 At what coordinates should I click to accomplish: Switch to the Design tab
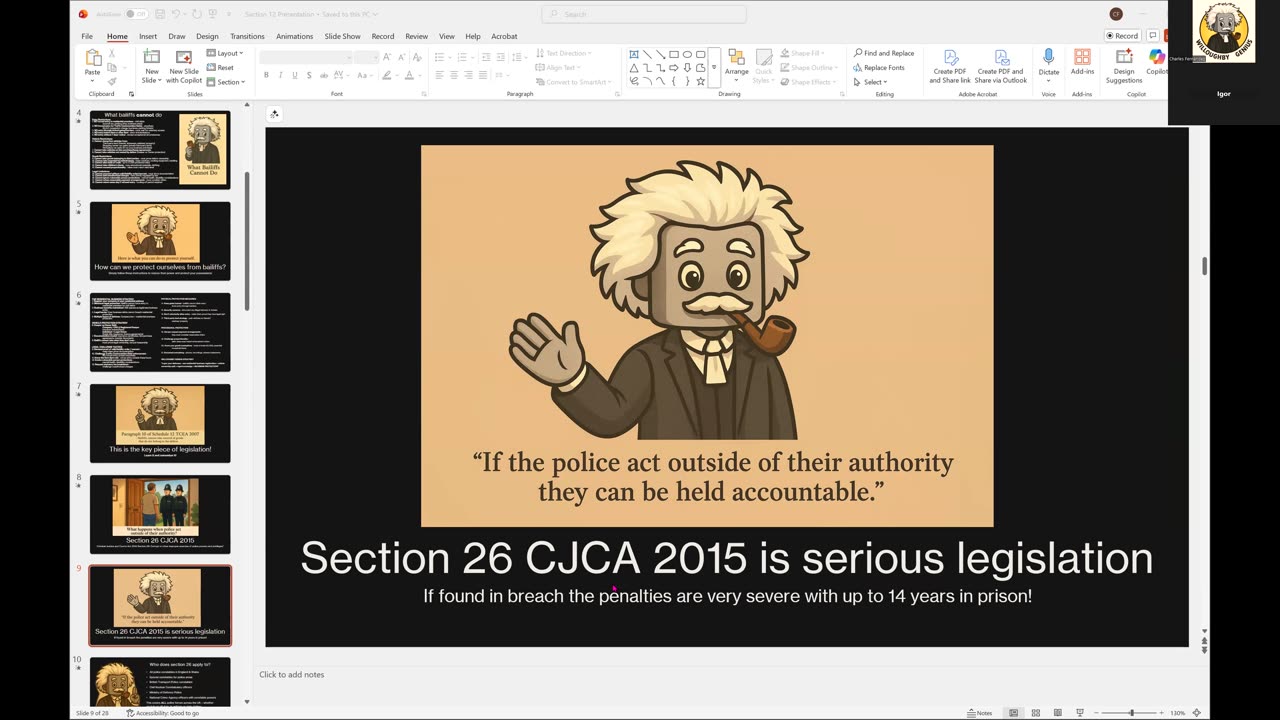click(x=207, y=36)
